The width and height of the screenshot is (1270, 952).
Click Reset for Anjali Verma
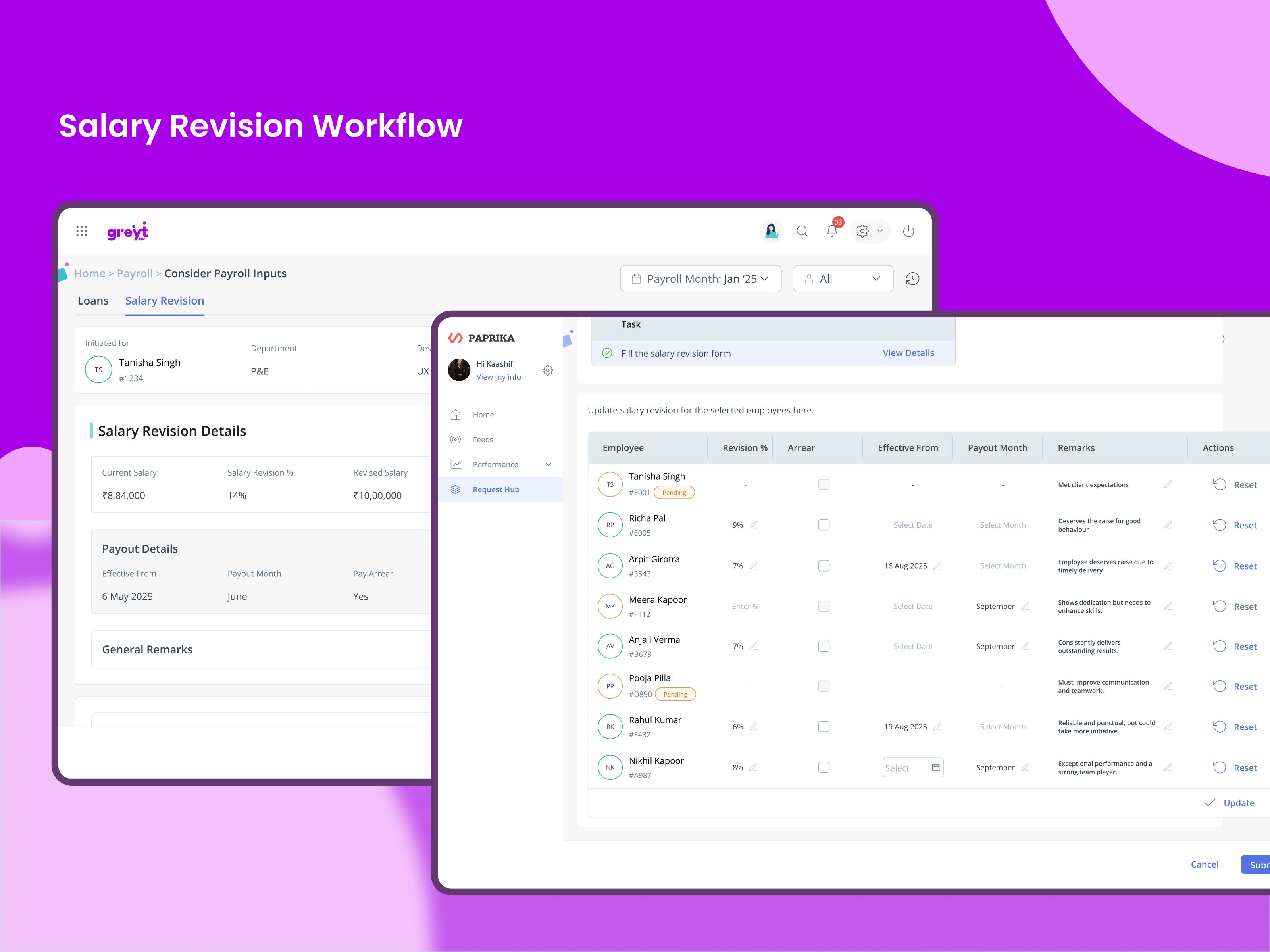point(1234,646)
